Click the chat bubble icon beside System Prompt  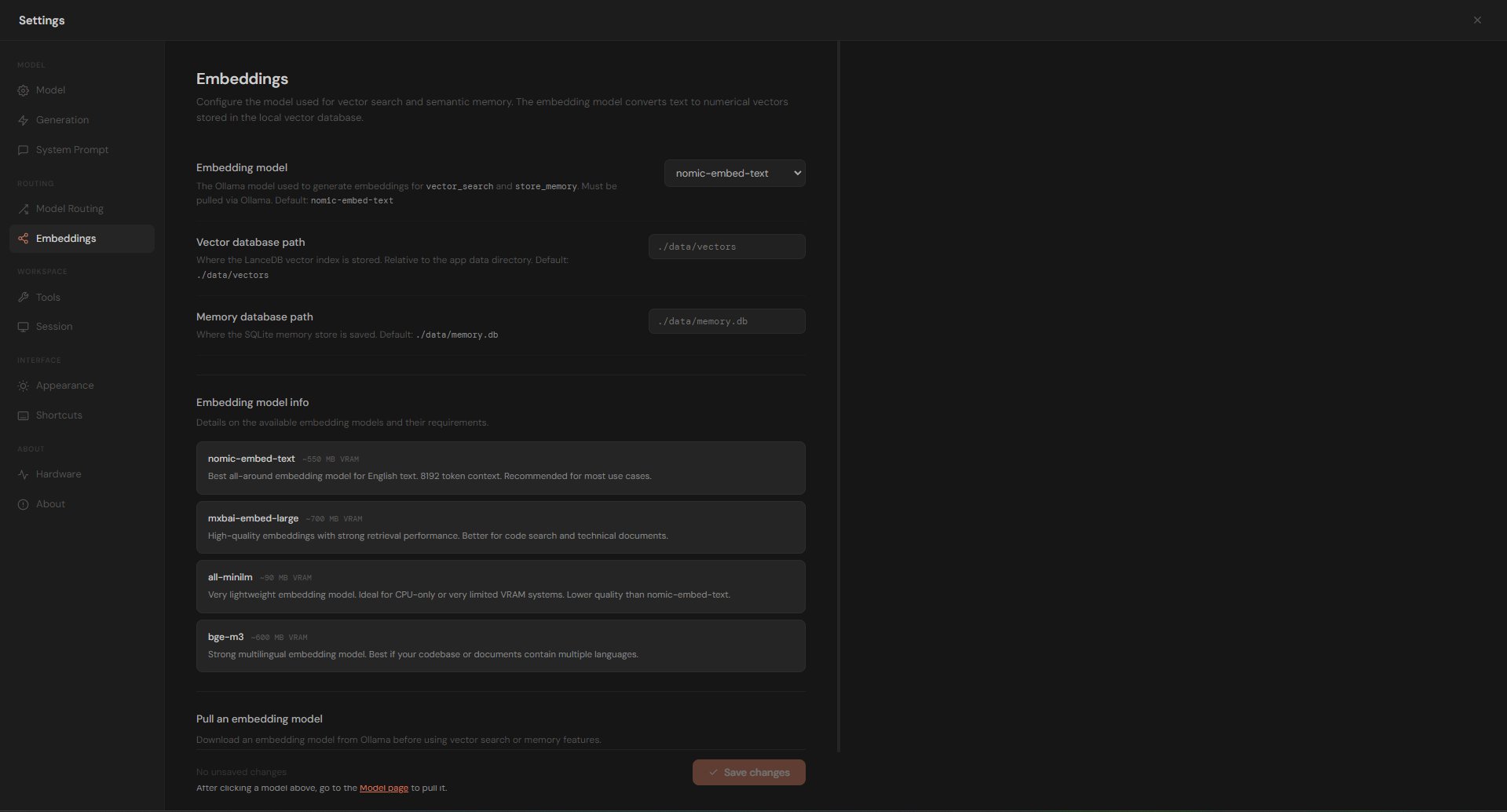[x=24, y=150]
